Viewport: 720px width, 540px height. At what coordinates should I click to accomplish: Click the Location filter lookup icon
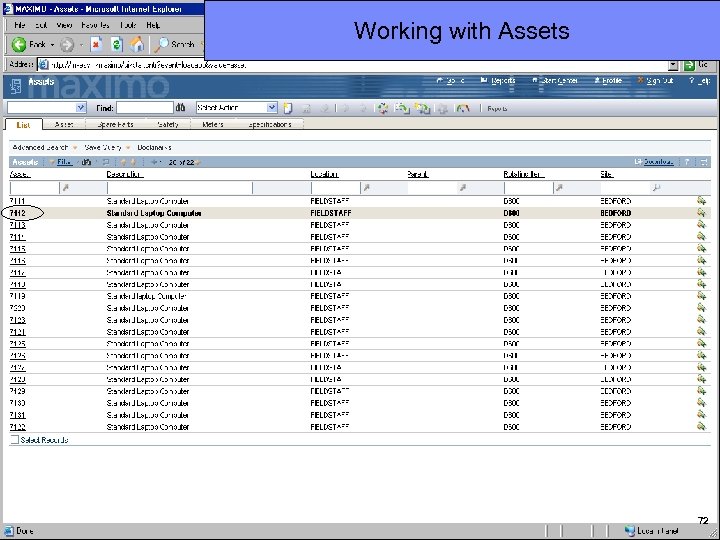[366, 187]
